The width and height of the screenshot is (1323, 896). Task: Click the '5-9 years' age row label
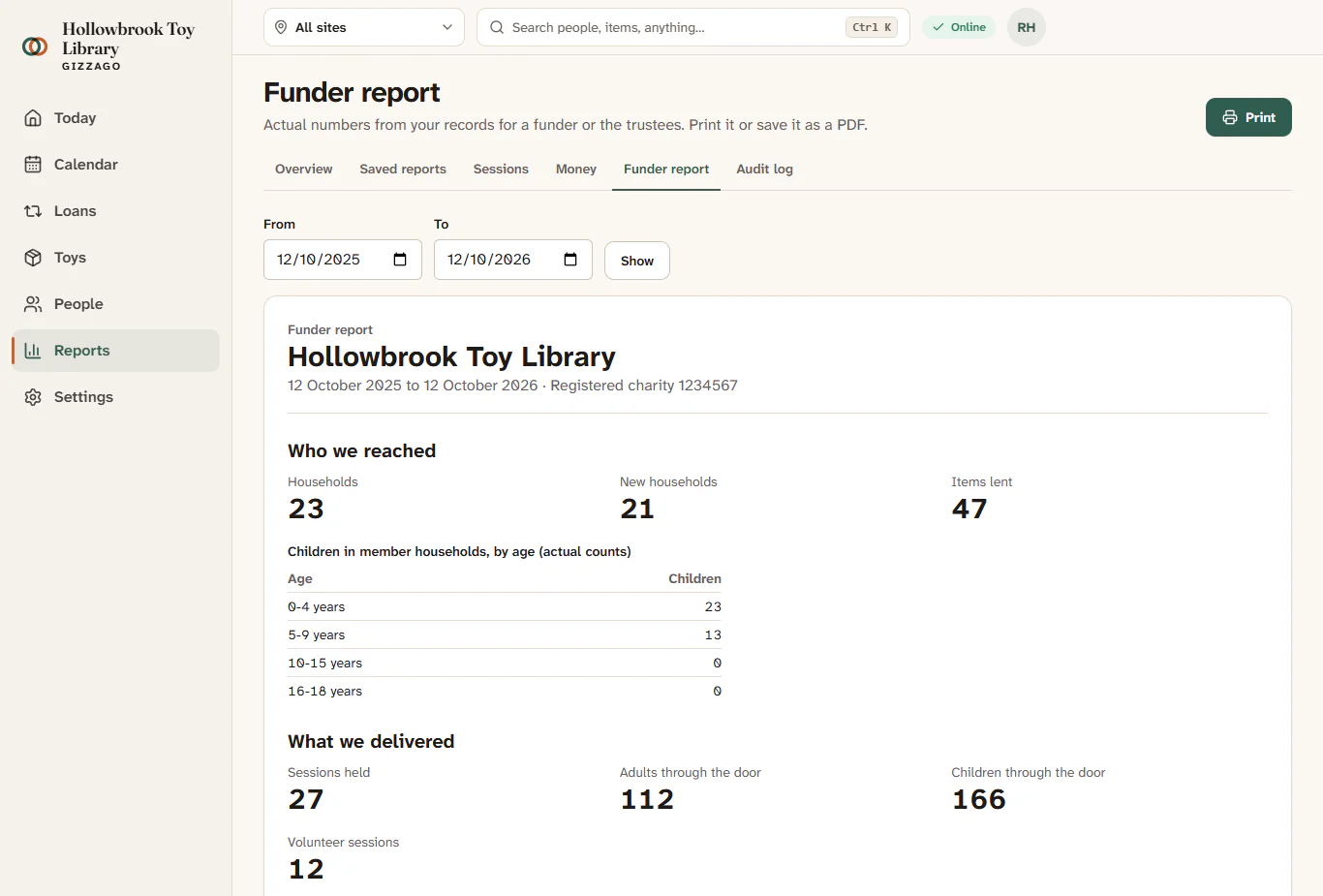coord(317,634)
